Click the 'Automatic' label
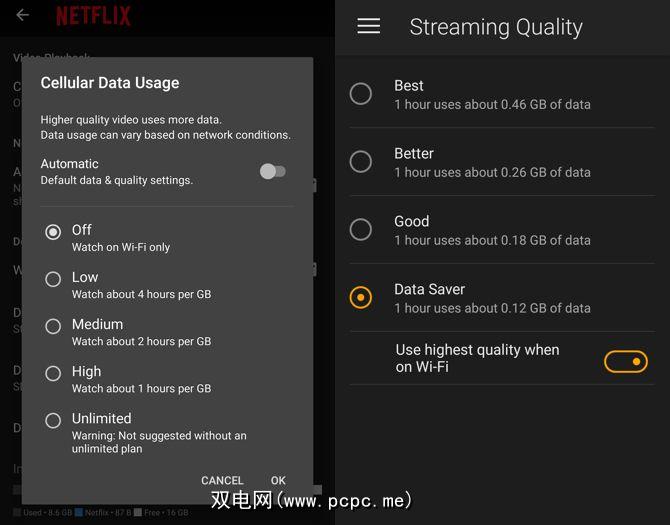Image resolution: width=670 pixels, height=525 pixels. 70,164
